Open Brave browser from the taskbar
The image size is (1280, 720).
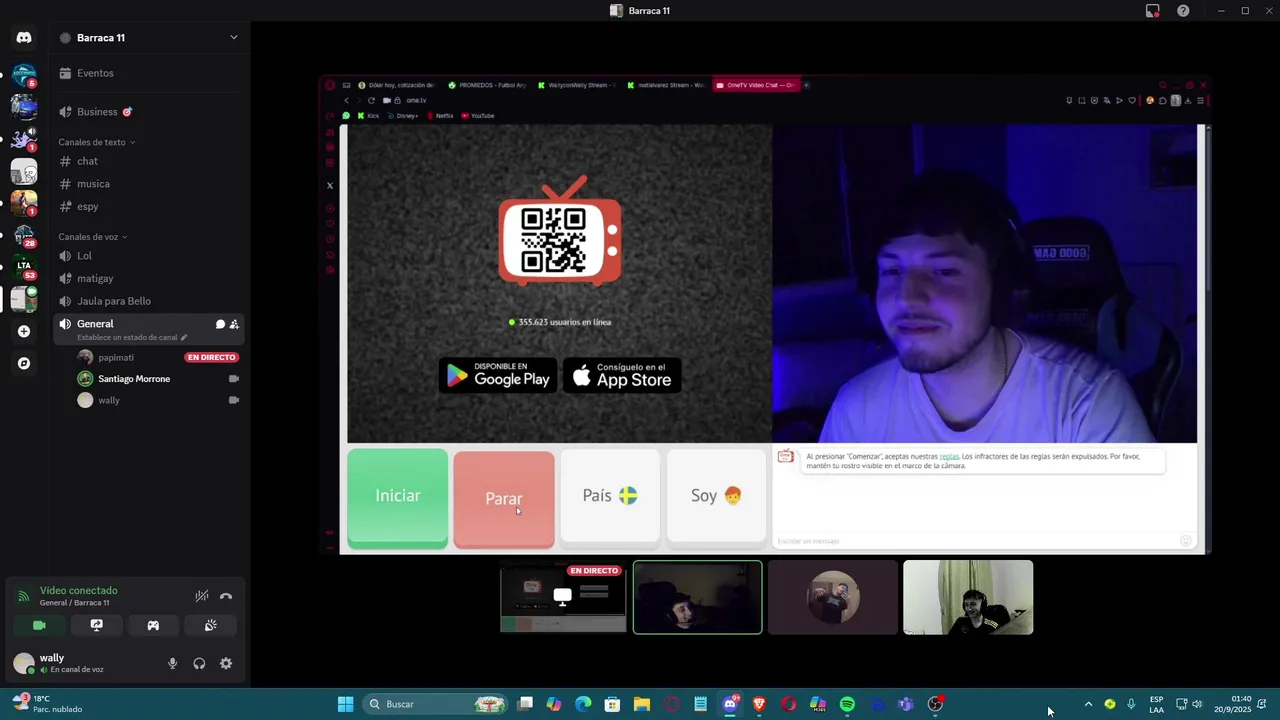click(759, 704)
